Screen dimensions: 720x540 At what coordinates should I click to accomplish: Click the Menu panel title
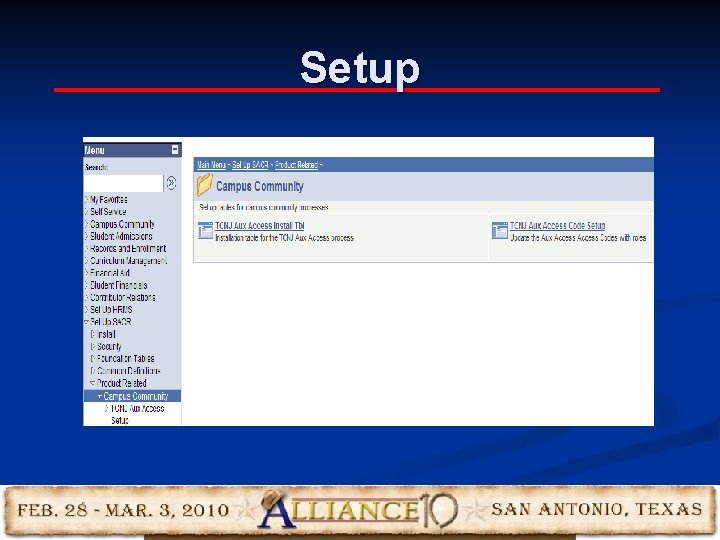[95, 150]
